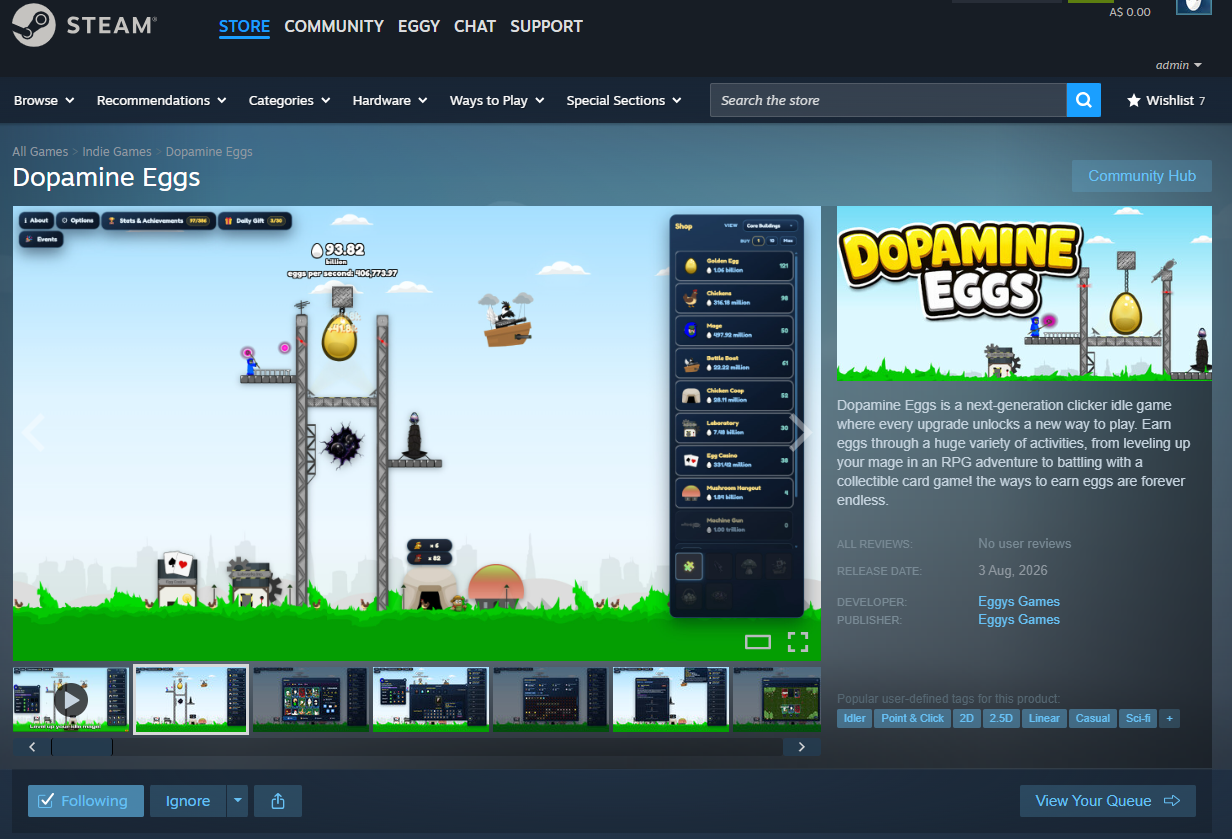This screenshot has height=839, width=1232.
Task: Click the View Your Queue button
Action: (1108, 801)
